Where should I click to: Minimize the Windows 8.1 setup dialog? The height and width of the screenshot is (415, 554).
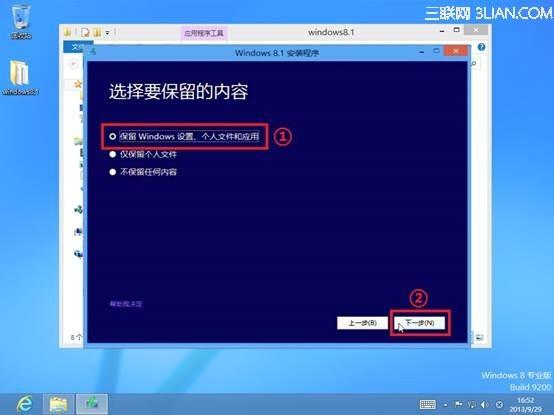click(x=421, y=52)
